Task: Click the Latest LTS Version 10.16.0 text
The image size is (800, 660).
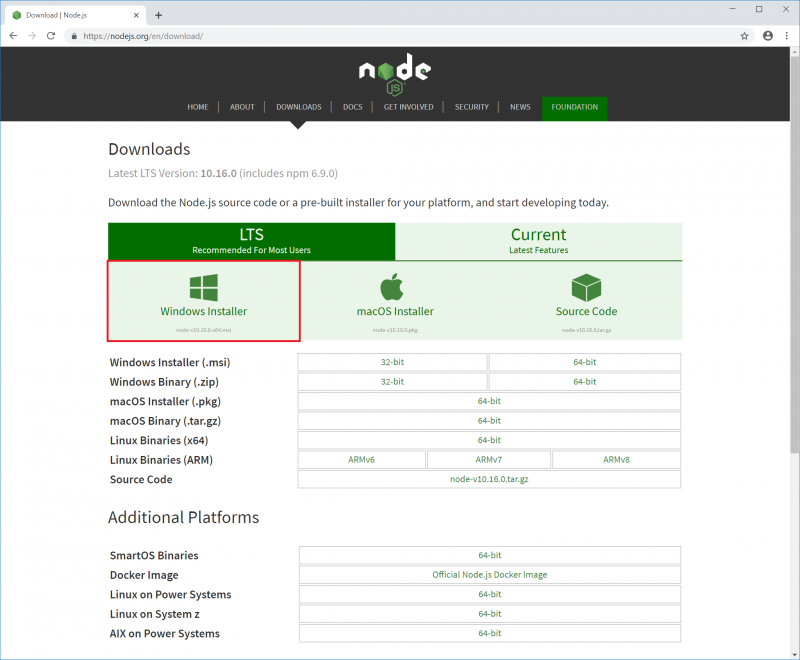Action: 223,173
